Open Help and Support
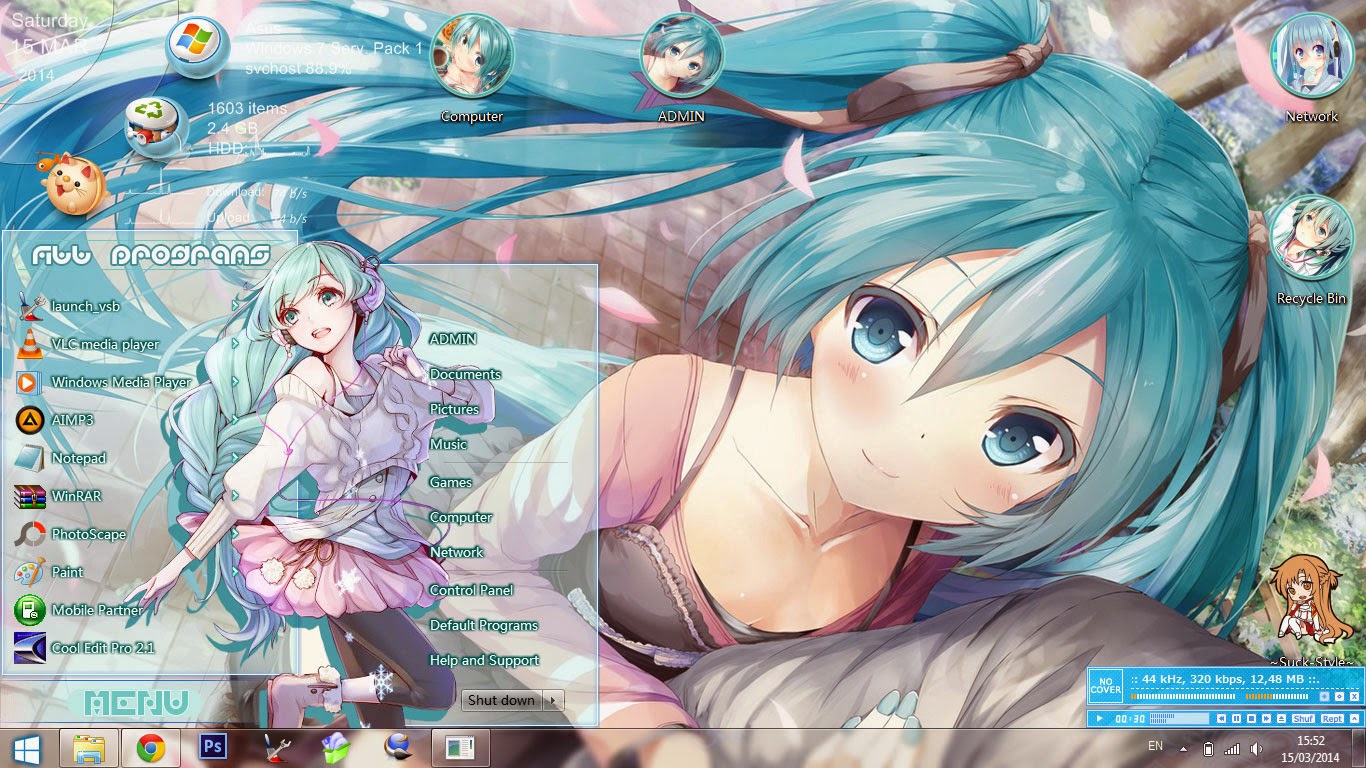Image resolution: width=1366 pixels, height=768 pixels. pyautogui.click(x=484, y=660)
